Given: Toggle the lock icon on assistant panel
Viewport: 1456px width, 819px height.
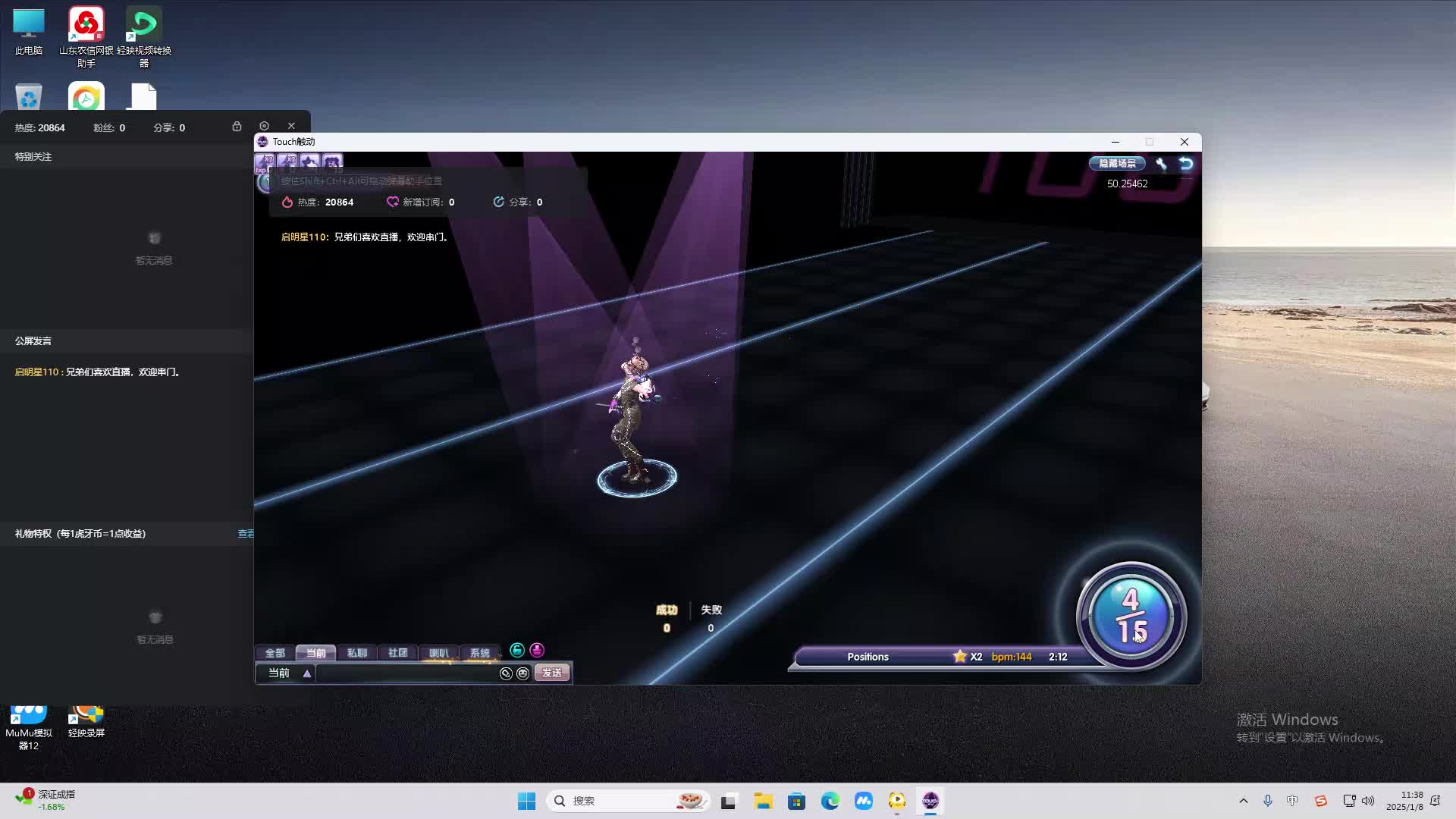Looking at the screenshot, I should tap(237, 126).
